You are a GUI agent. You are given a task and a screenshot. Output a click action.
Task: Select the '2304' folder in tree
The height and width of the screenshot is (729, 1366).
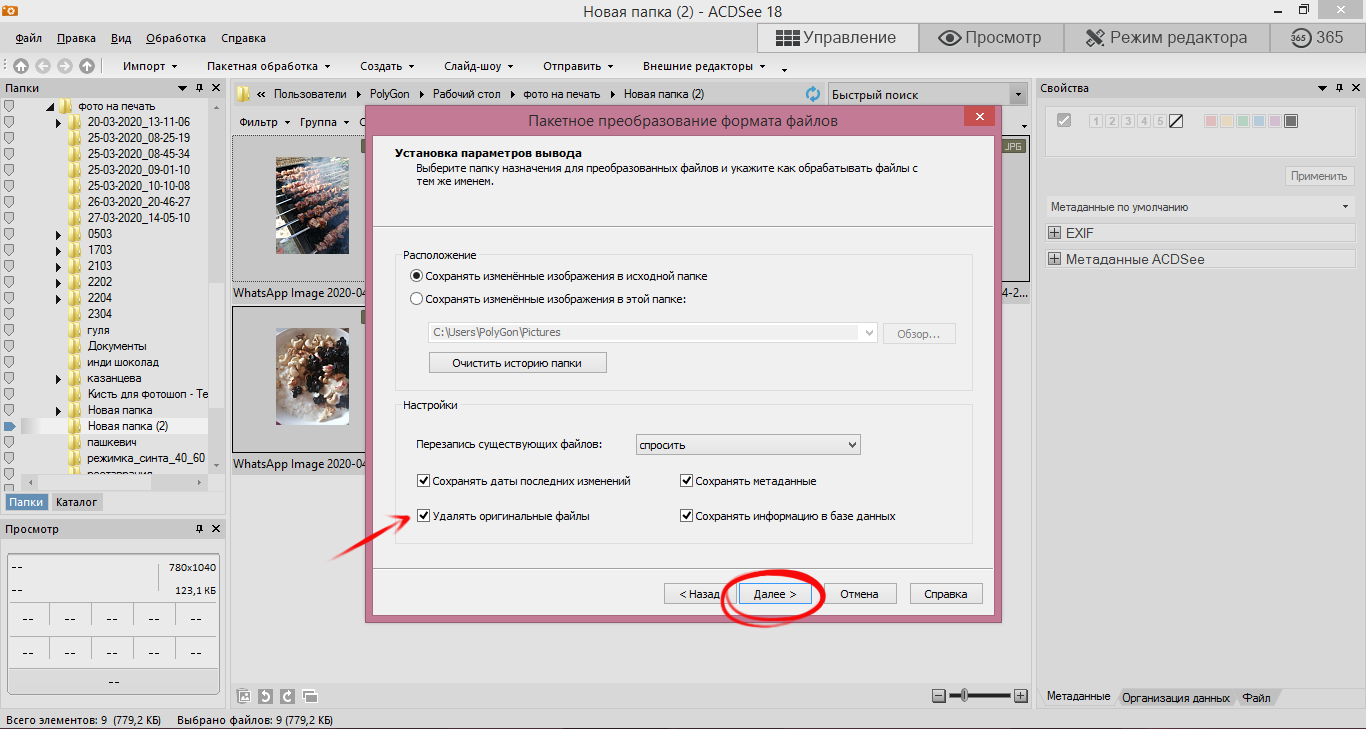pos(100,314)
